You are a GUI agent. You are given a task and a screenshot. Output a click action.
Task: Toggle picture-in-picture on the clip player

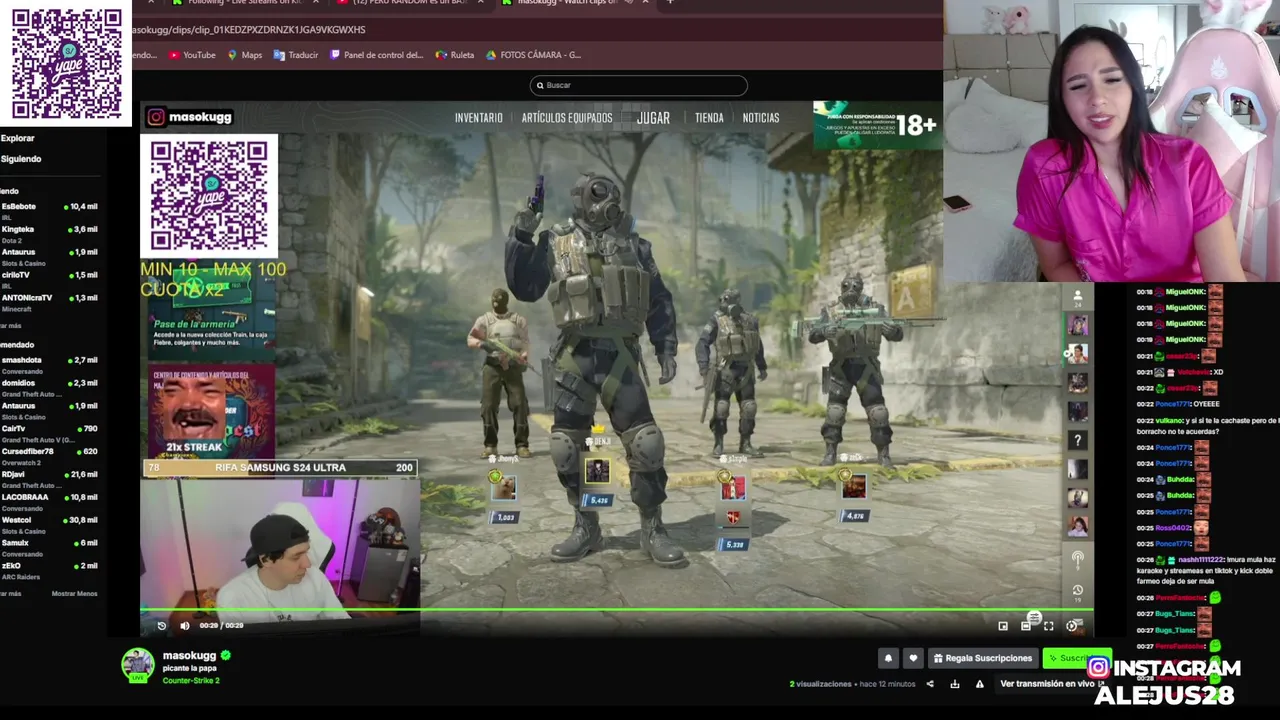[1003, 626]
